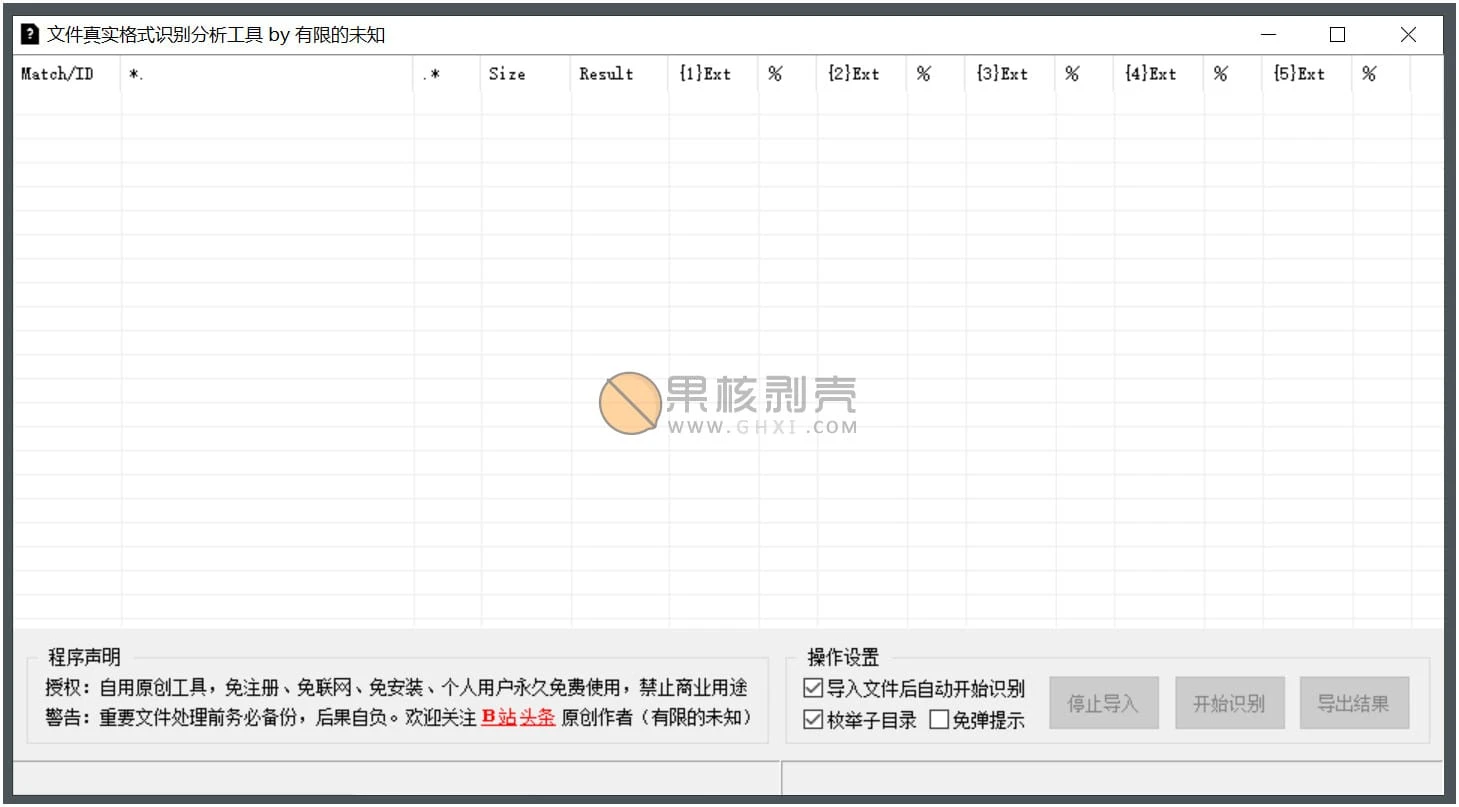Click the {5}Ext column header
Viewport: 1459px width, 807px height.
pos(1307,74)
